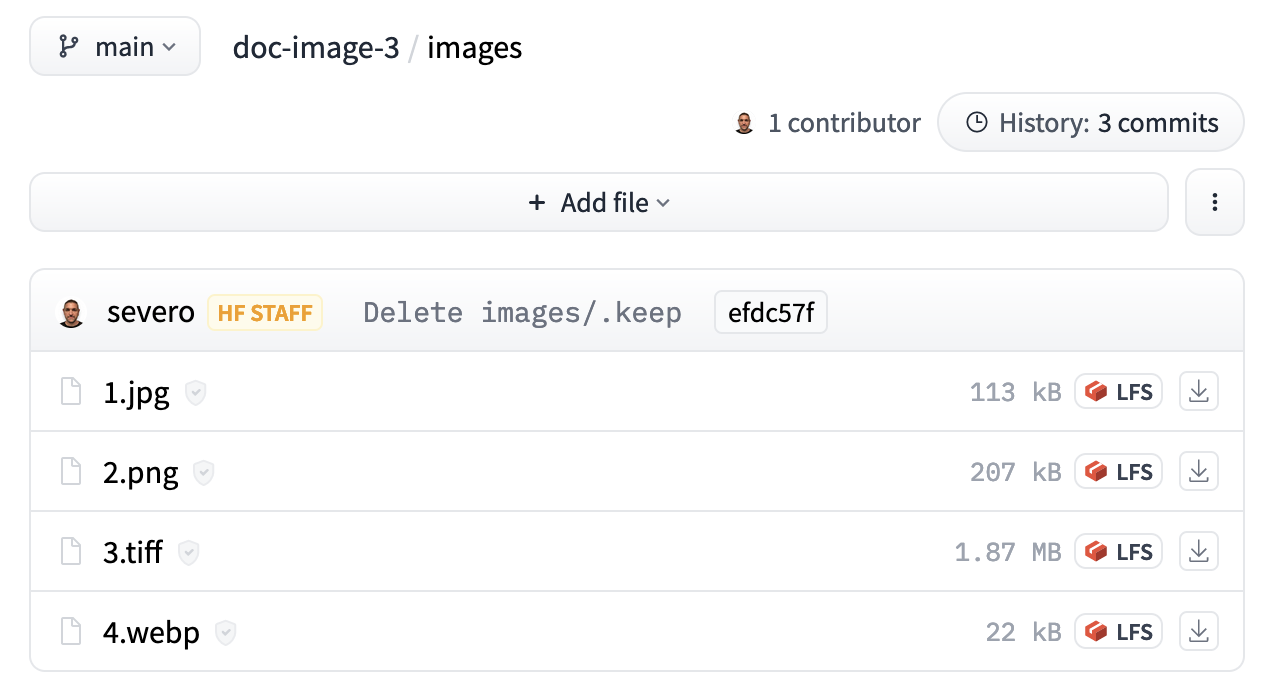The width and height of the screenshot is (1262, 696).
Task: Open the 1.jpg file
Action: point(136,393)
